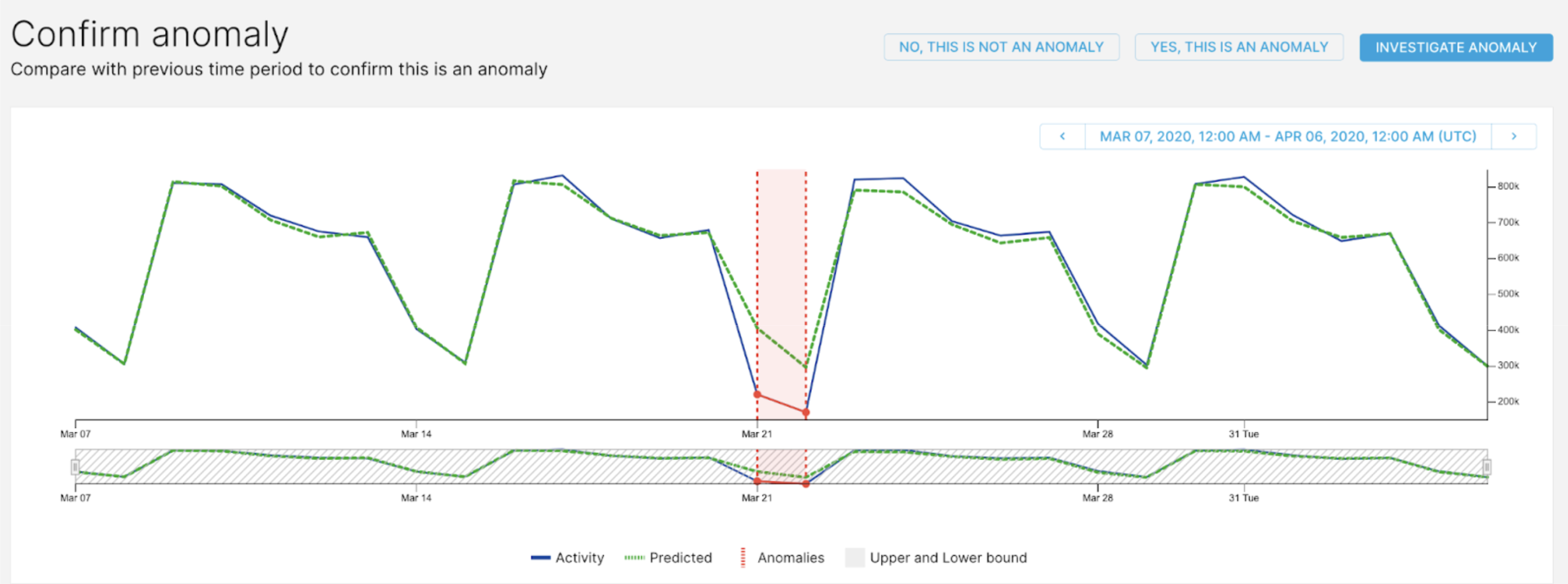
Task: Click the Mar 14 label on main axis
Action: click(x=416, y=433)
